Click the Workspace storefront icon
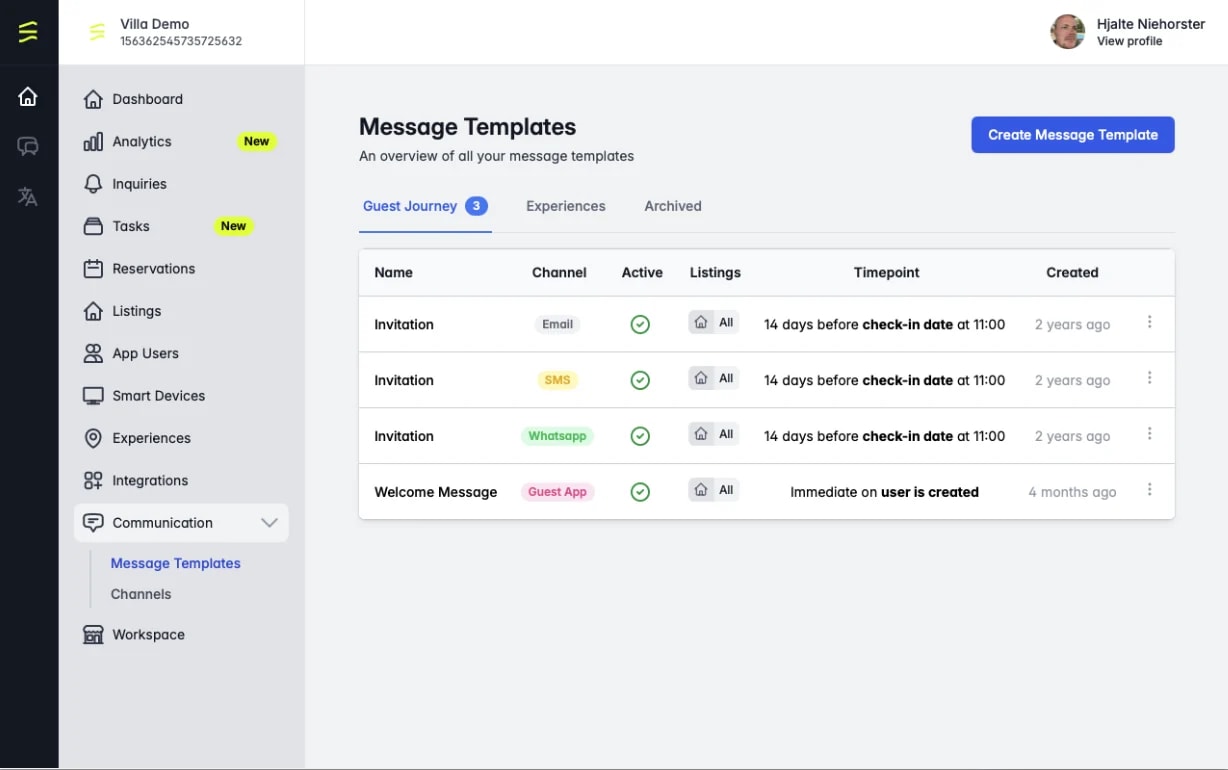This screenshot has width=1228, height=770. tap(93, 635)
